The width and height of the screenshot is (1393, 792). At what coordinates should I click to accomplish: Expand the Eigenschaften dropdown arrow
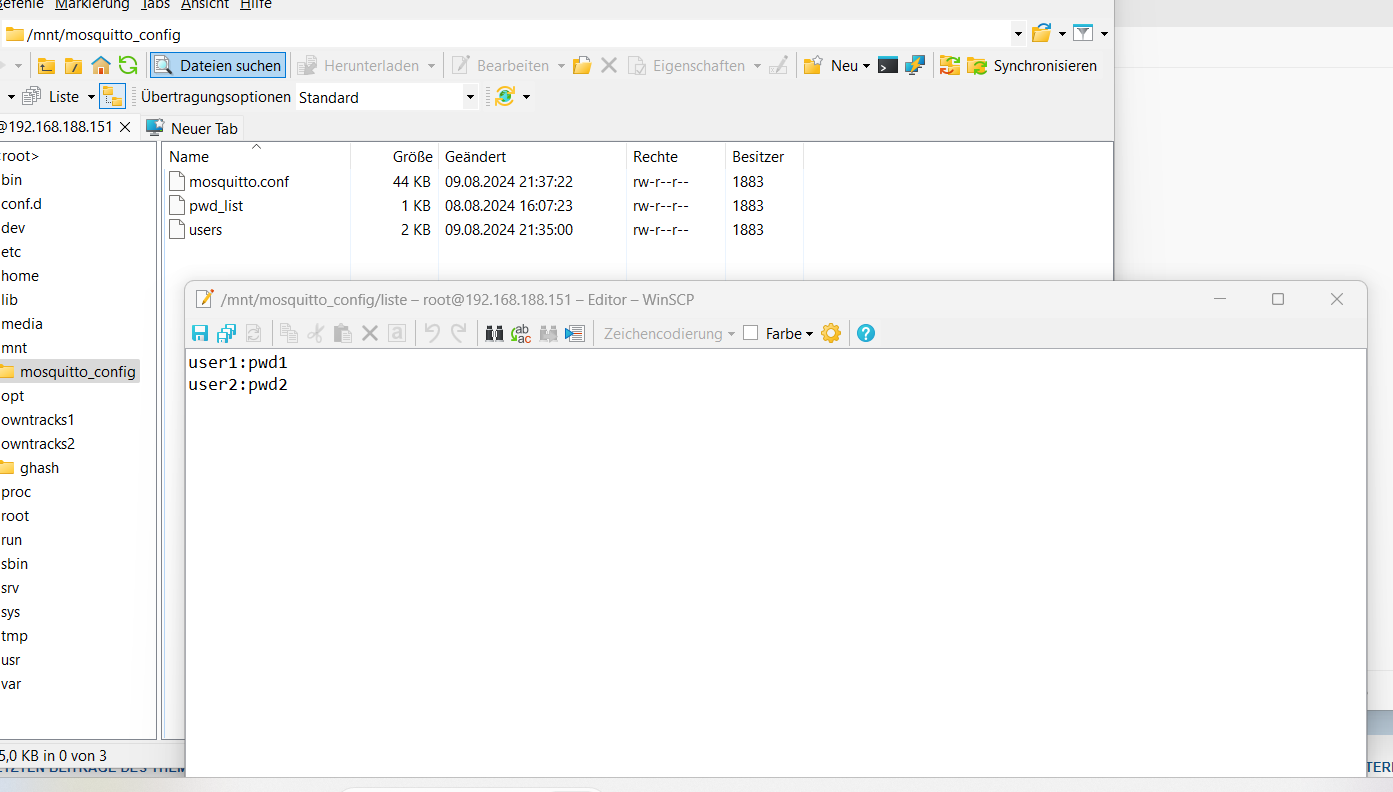pos(757,66)
